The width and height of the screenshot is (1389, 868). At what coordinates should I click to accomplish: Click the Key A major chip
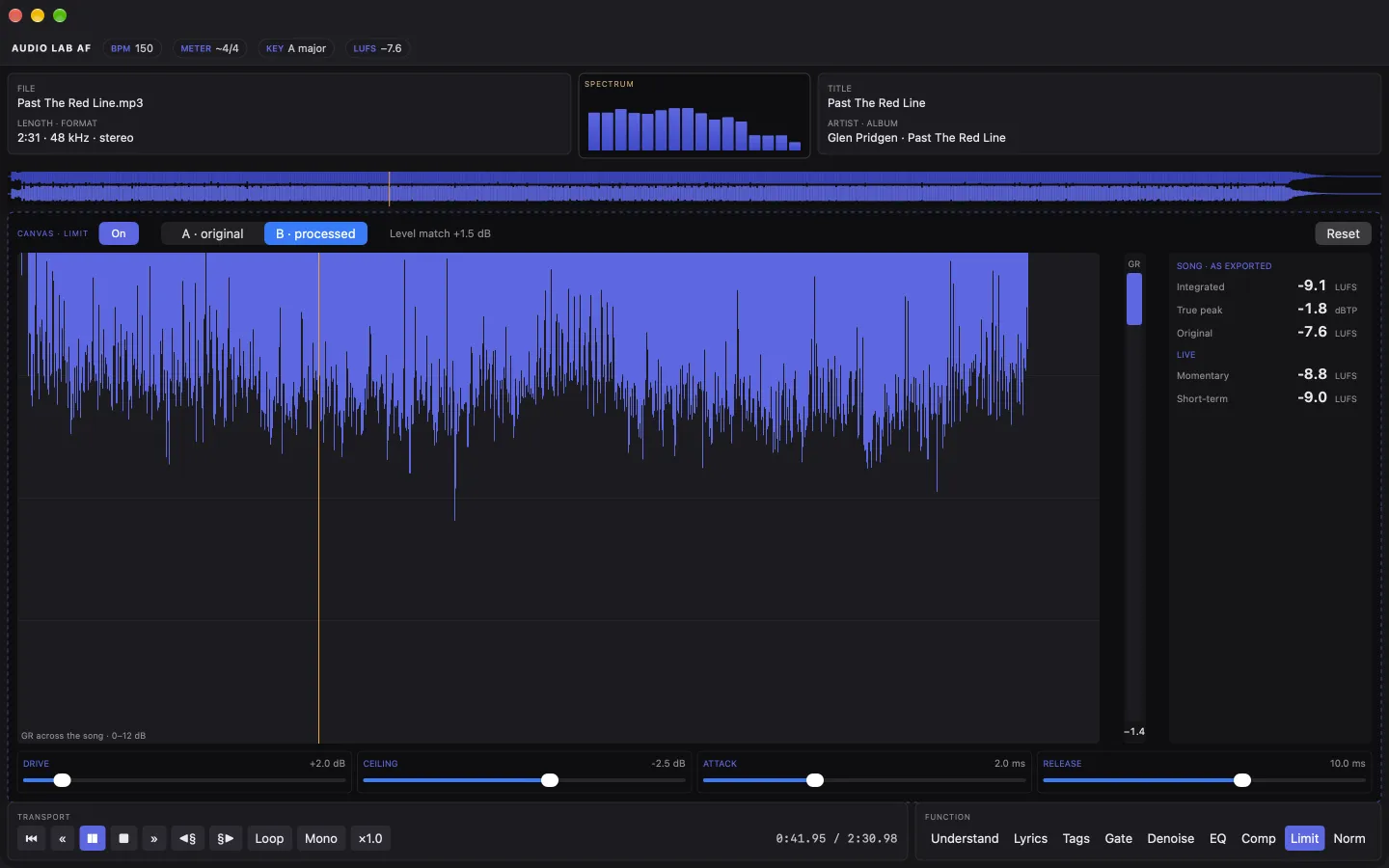296,48
